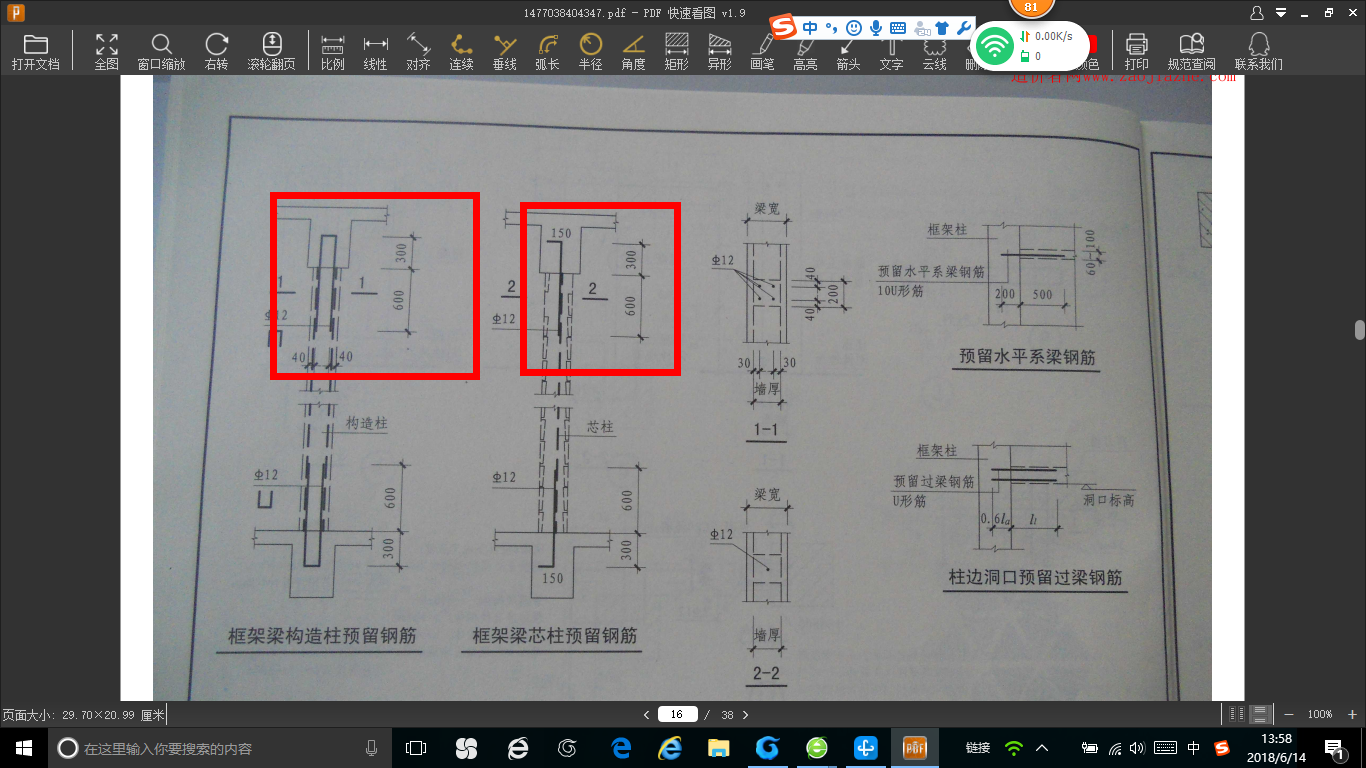Open Internet Explorer from taskbar
This screenshot has height=768, width=1366.
coord(669,748)
